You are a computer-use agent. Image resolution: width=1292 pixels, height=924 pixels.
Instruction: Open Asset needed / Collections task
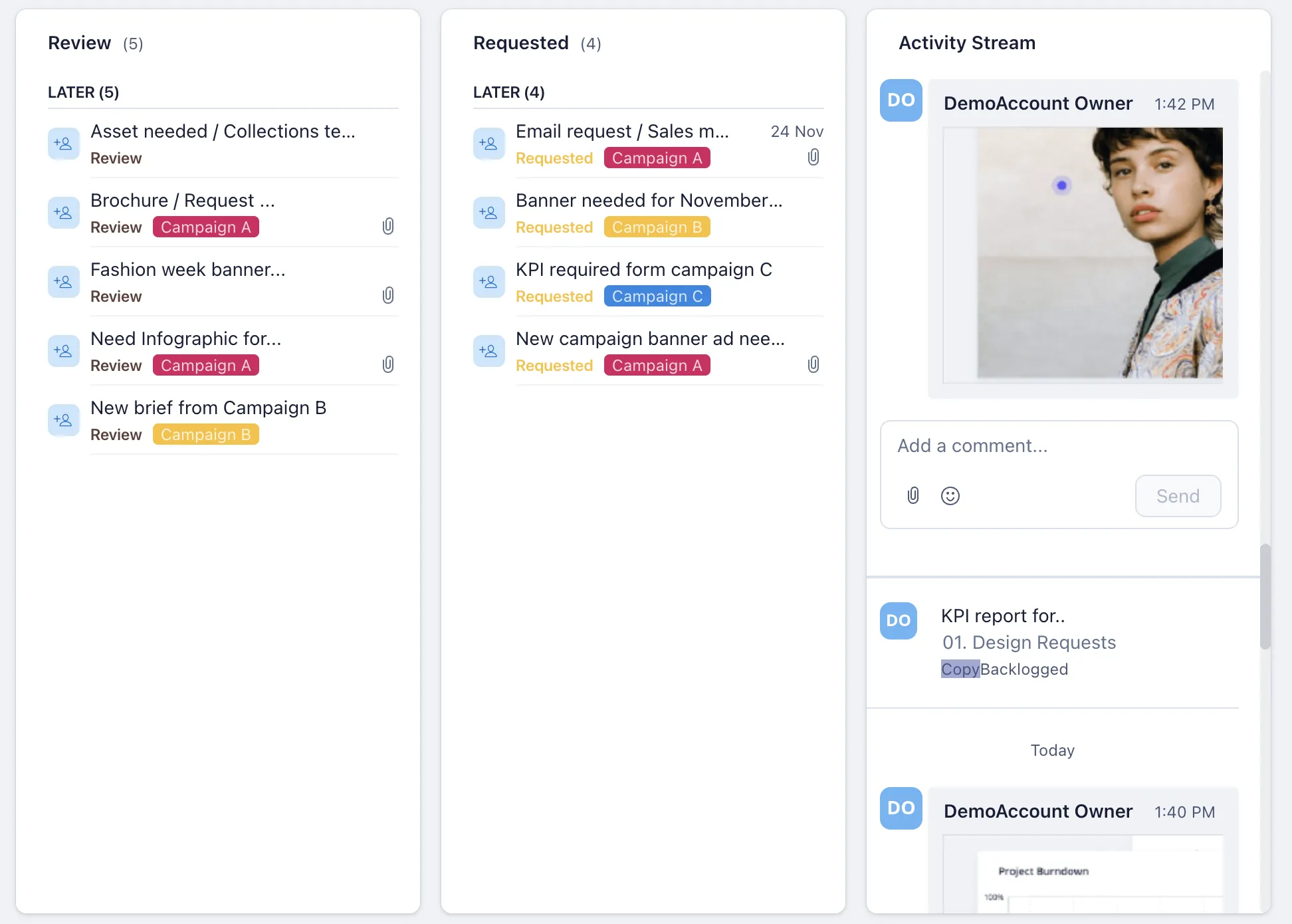(223, 132)
